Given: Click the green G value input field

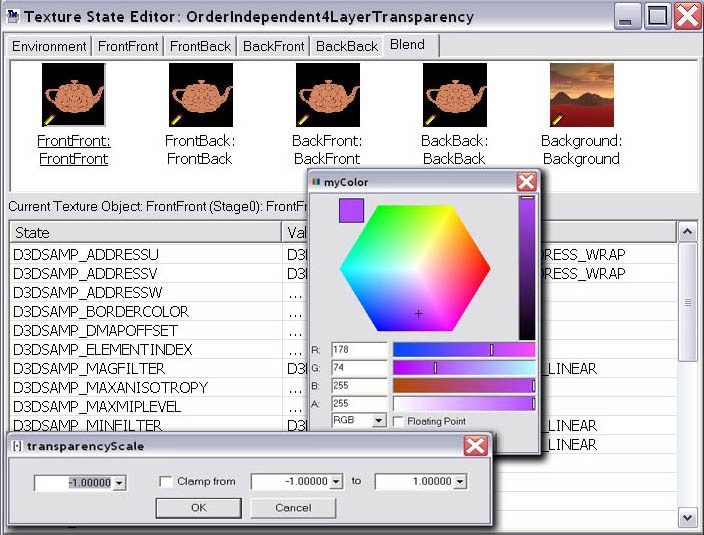Looking at the screenshot, I should pyautogui.click(x=358, y=368).
